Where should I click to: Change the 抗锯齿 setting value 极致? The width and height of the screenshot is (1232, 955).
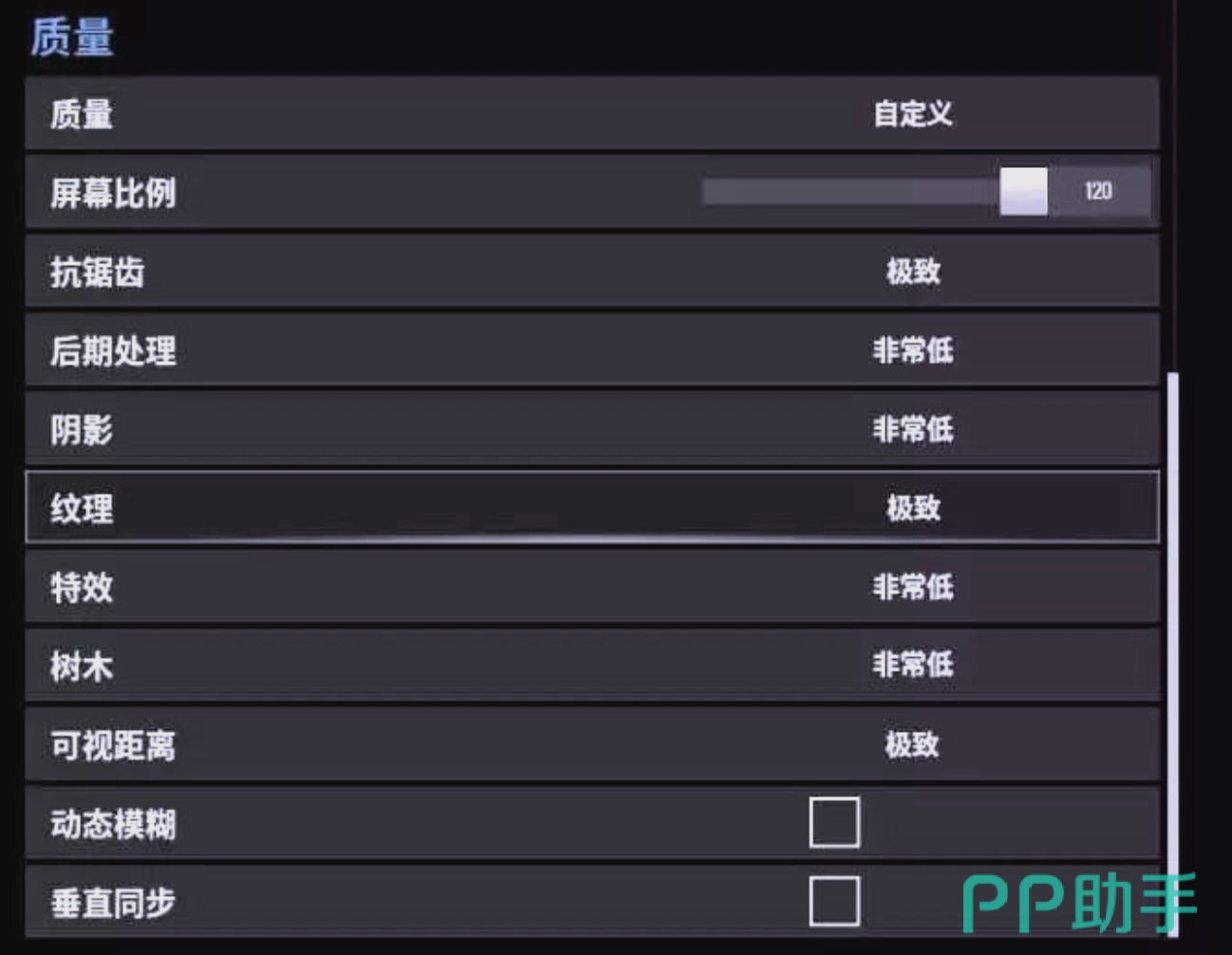click(x=912, y=272)
